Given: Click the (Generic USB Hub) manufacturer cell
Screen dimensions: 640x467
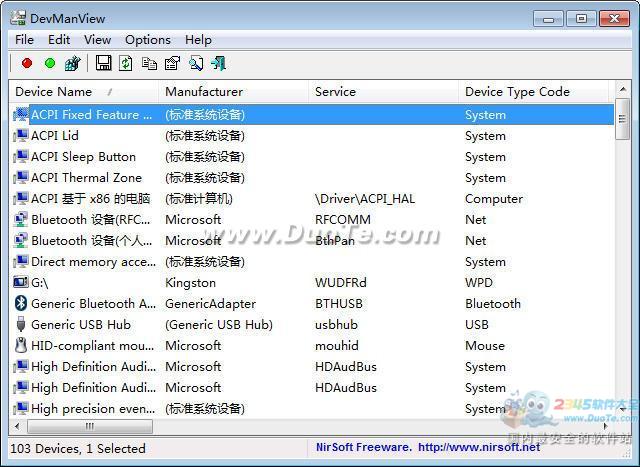Looking at the screenshot, I should [219, 325].
